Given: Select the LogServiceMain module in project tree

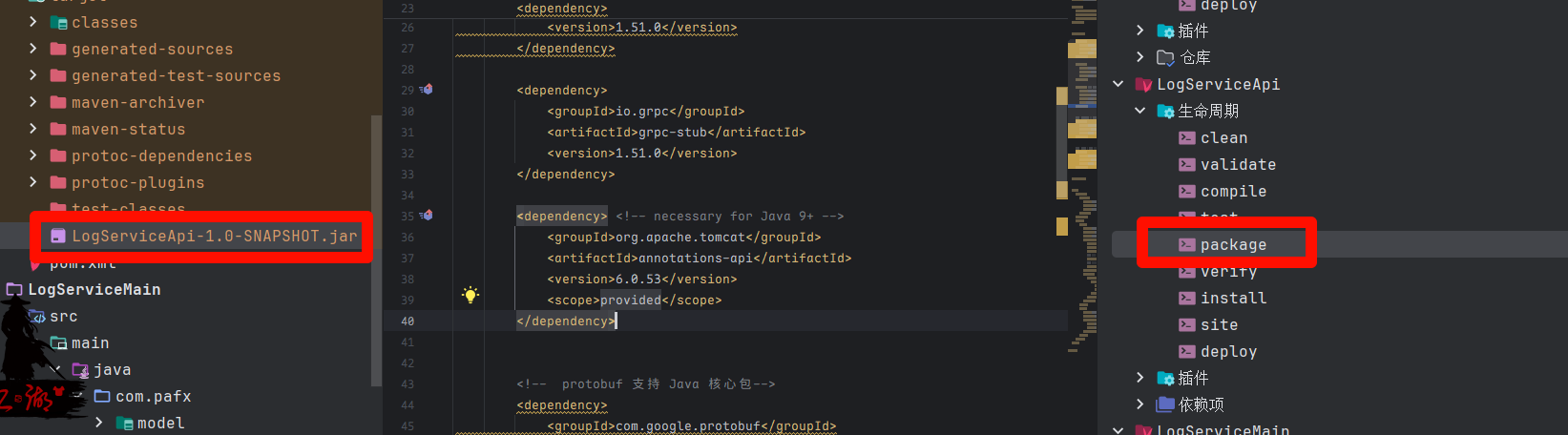Looking at the screenshot, I should [x=94, y=289].
